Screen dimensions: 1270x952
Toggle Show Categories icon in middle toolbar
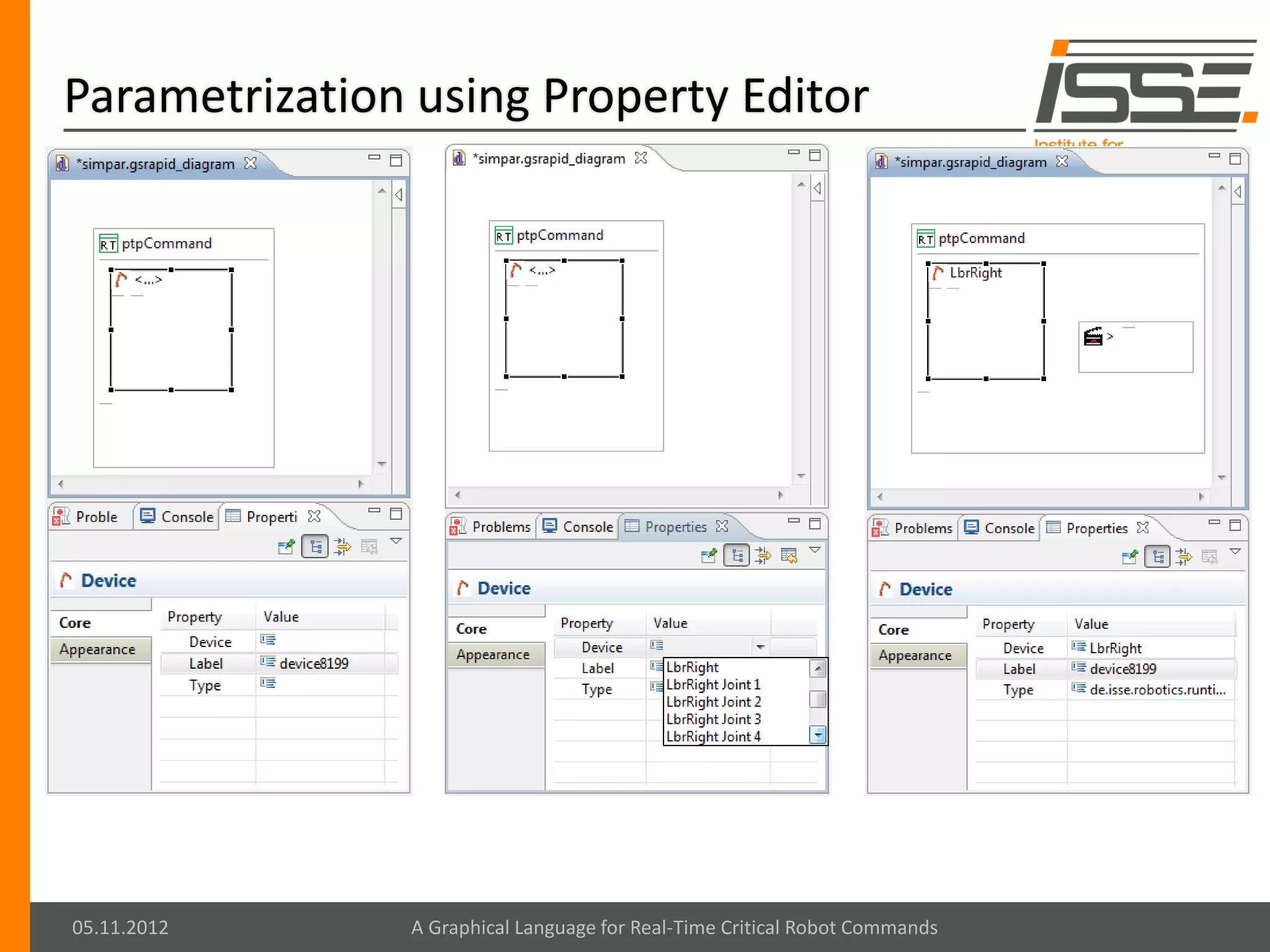[x=737, y=555]
